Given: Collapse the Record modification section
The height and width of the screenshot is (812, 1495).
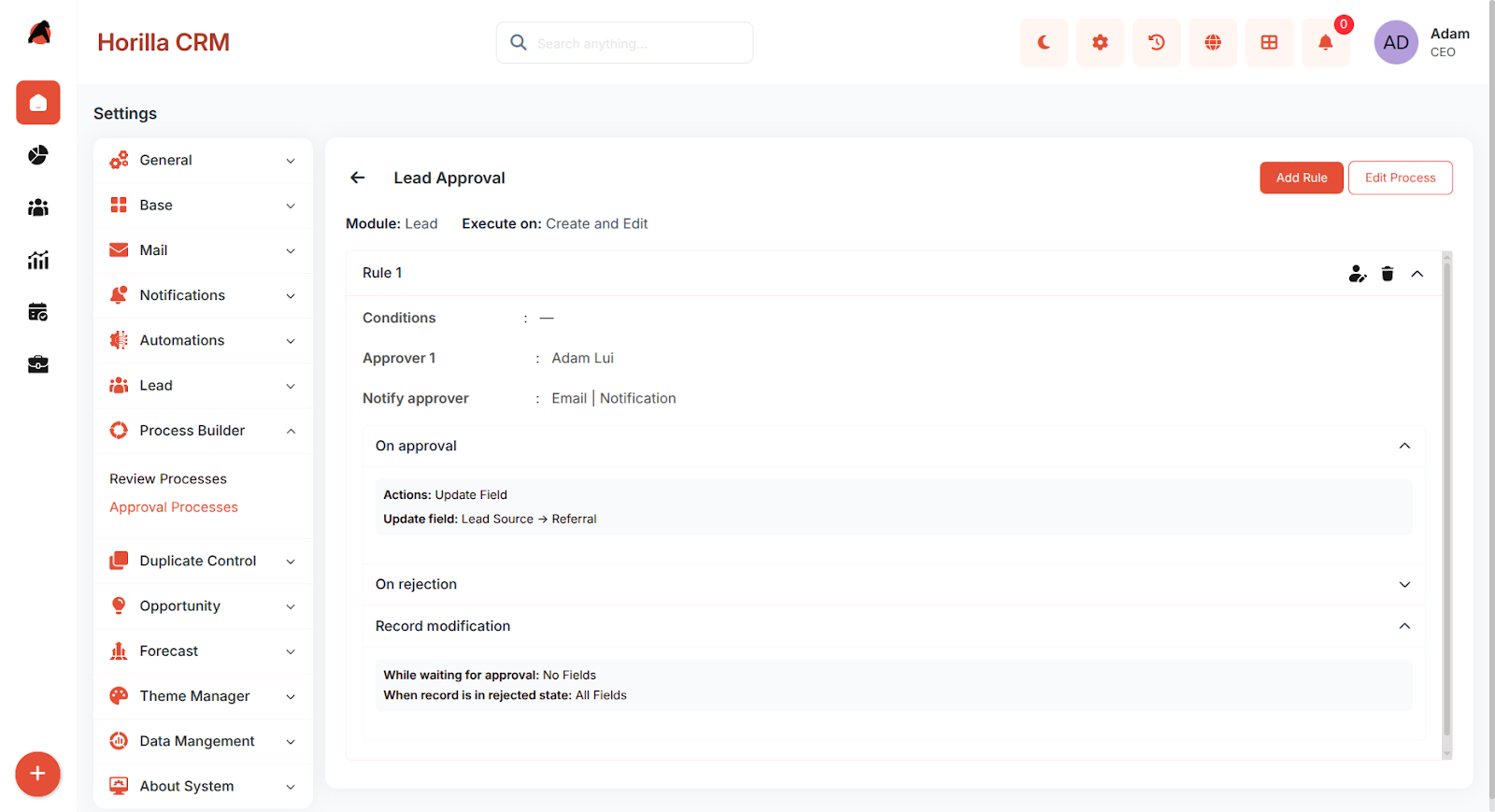Looking at the screenshot, I should click(x=1404, y=626).
